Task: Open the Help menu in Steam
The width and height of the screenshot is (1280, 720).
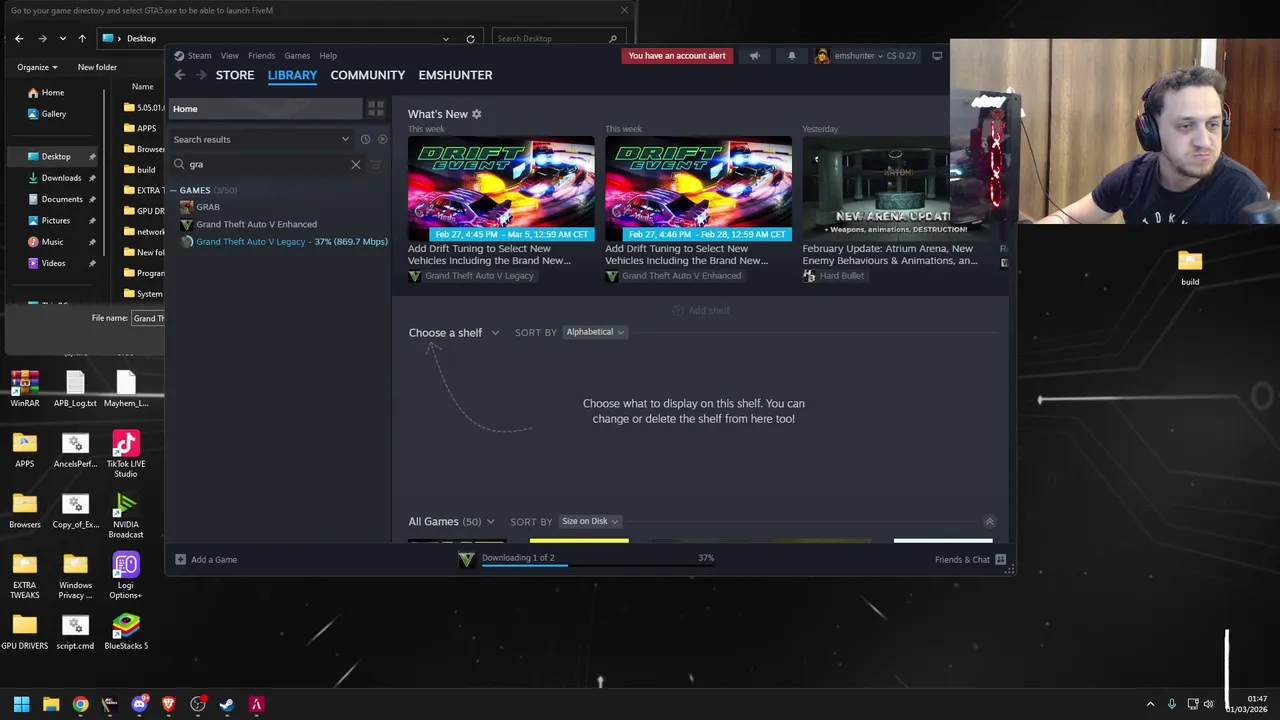Action: tap(328, 56)
